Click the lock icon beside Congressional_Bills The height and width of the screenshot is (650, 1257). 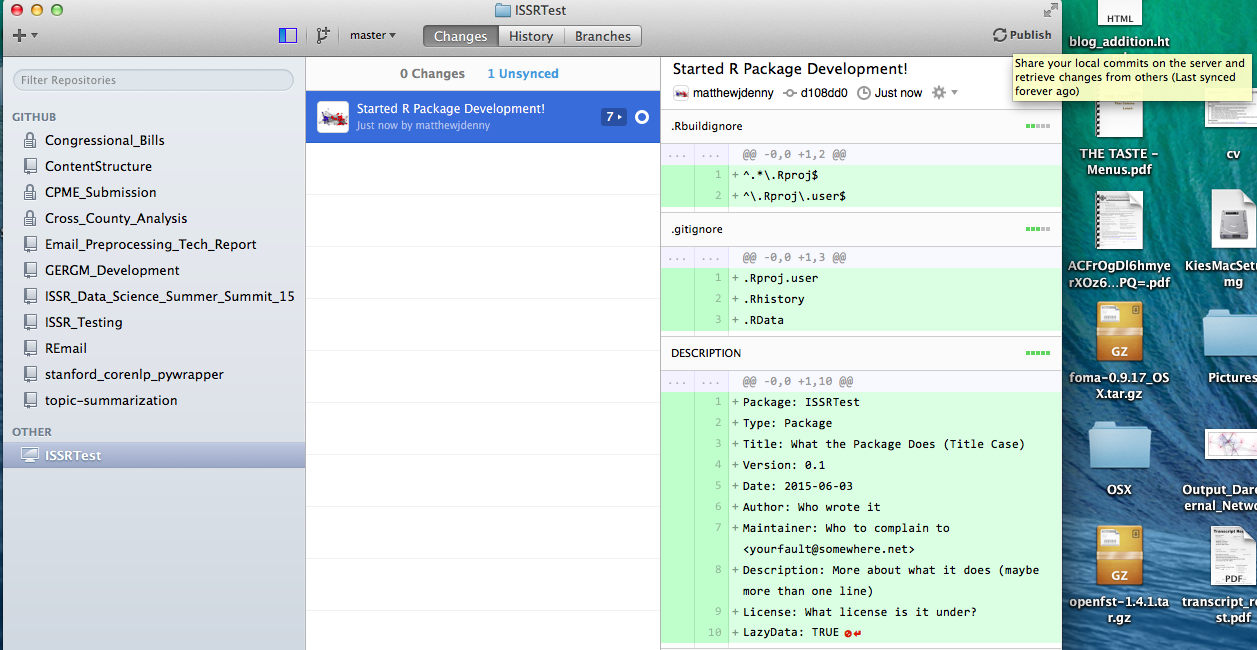pos(30,141)
